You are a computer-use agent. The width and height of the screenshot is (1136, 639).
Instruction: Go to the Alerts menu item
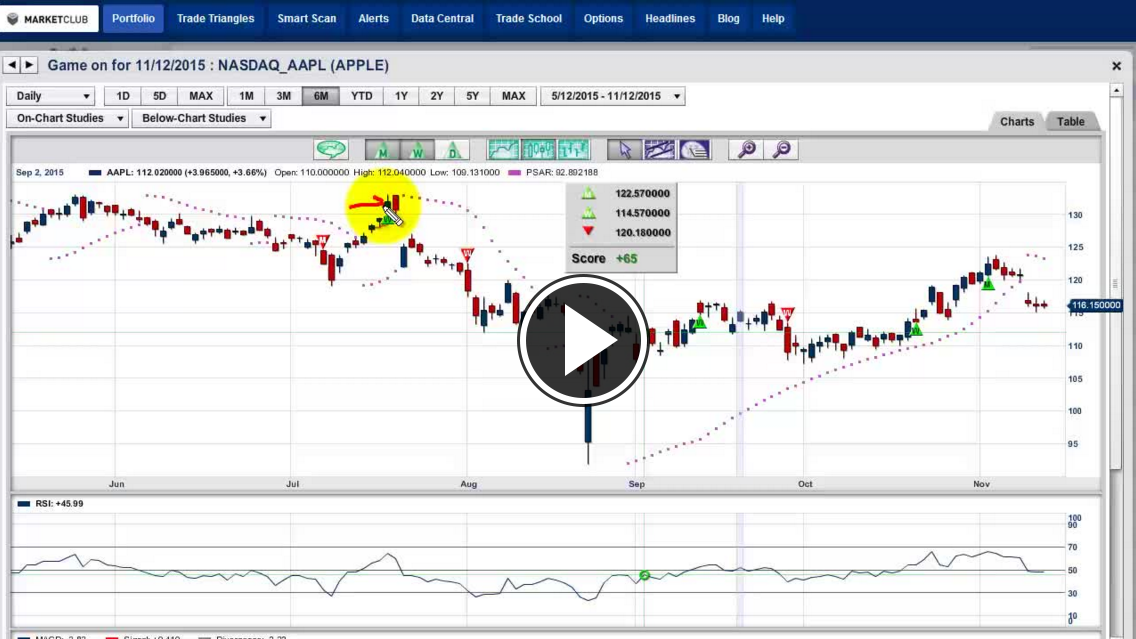(x=373, y=19)
